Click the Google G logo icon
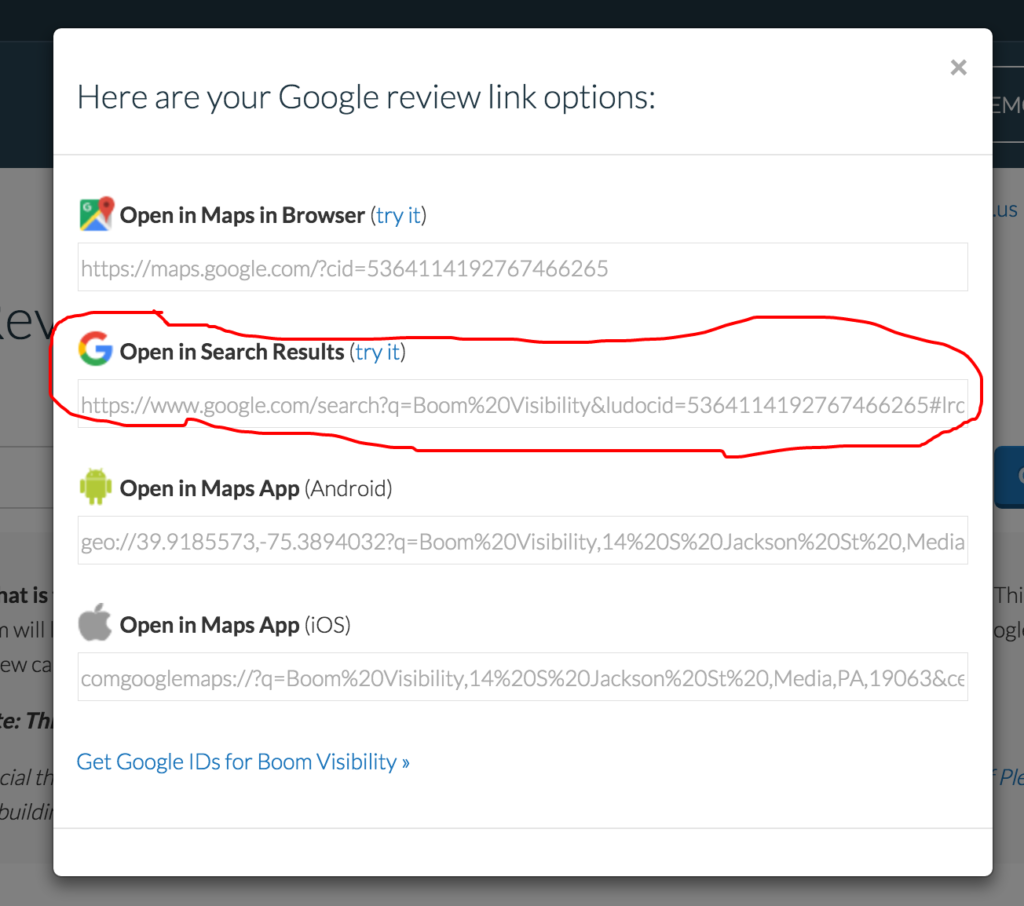The image size is (1024, 906). click(x=96, y=349)
